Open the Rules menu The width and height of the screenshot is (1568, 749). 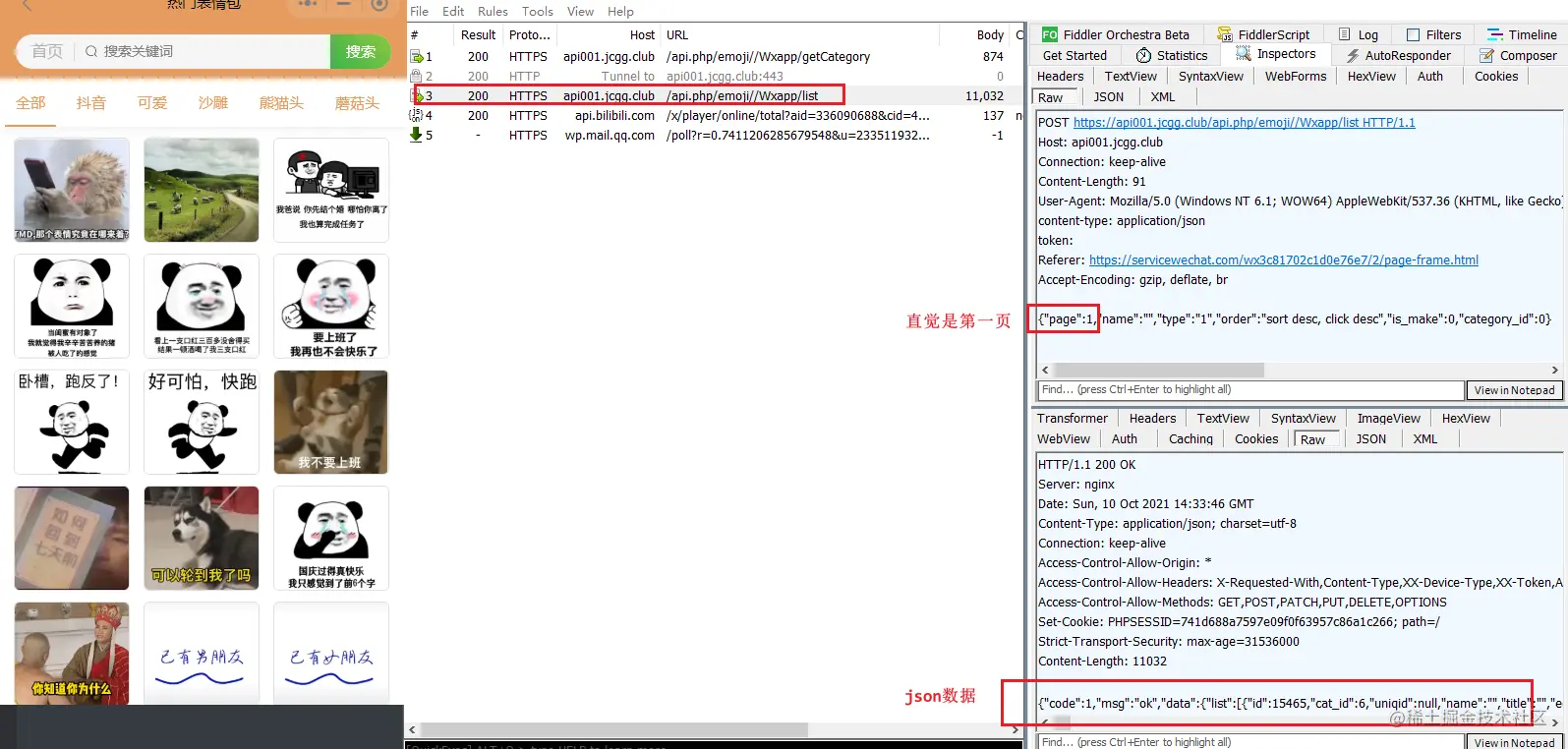pyautogui.click(x=493, y=11)
